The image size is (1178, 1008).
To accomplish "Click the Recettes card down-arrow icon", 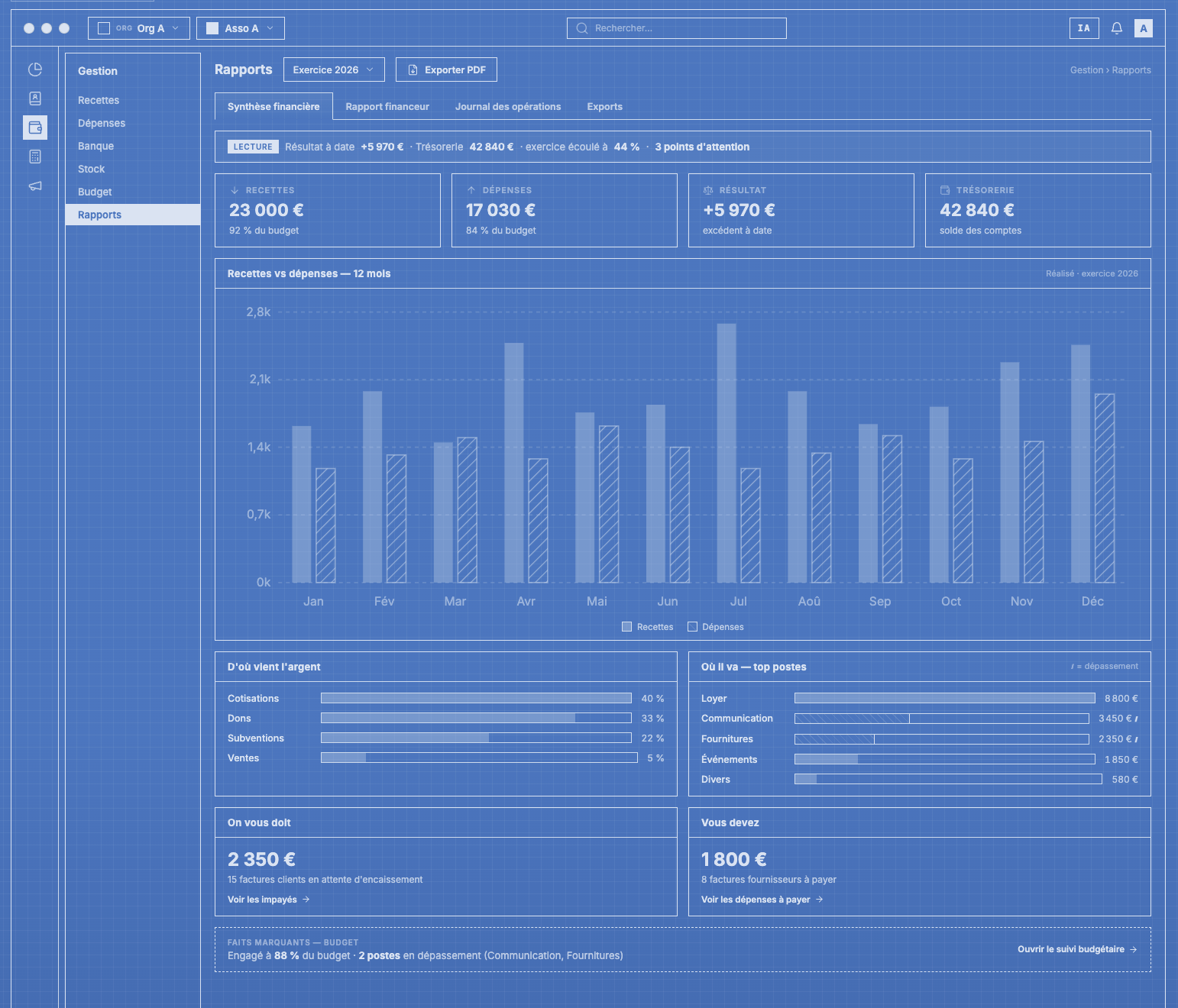I will coord(235,190).
